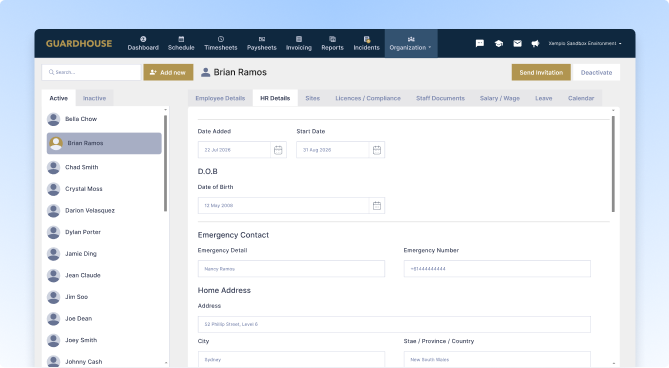
Task: Open the Date of Birth calendar picker
Action: click(377, 206)
